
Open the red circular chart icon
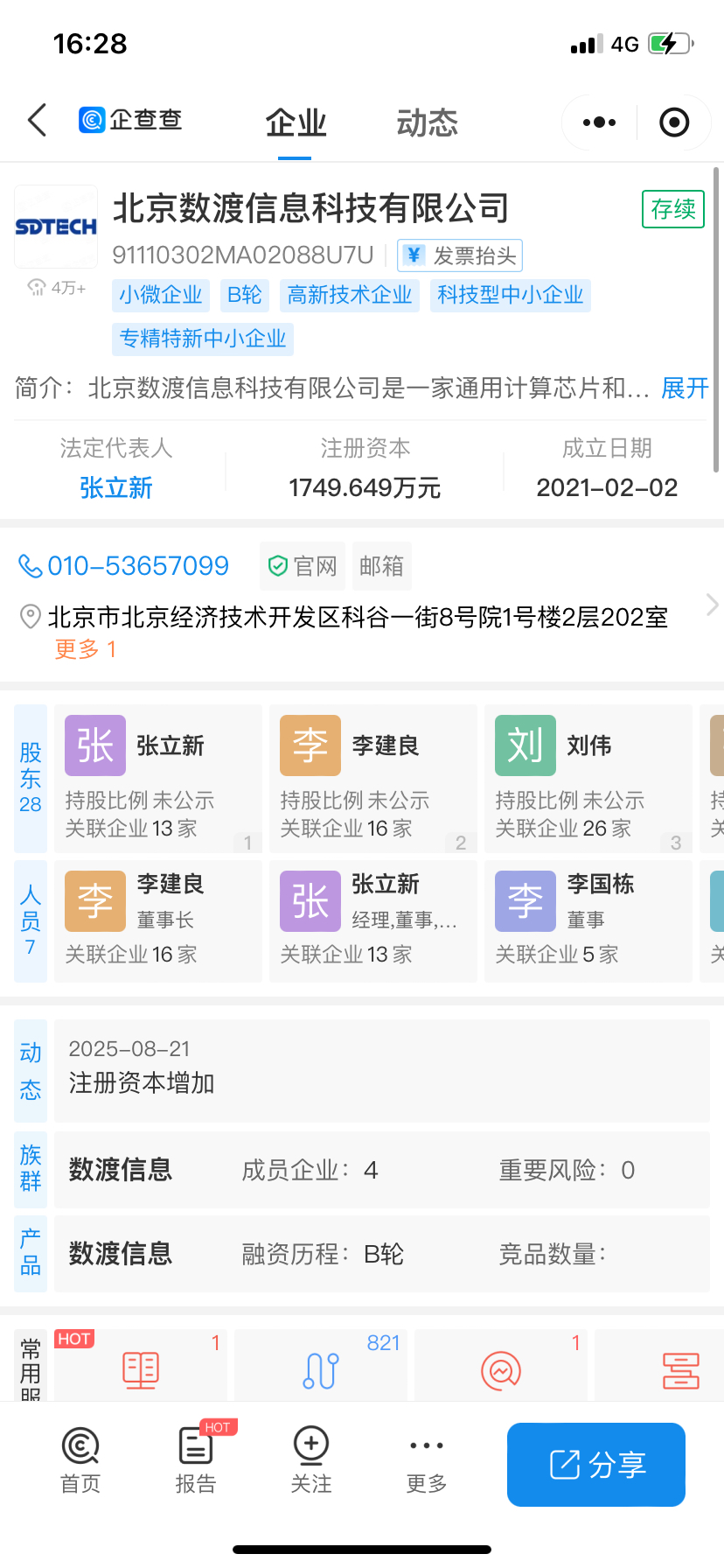[x=501, y=1369]
